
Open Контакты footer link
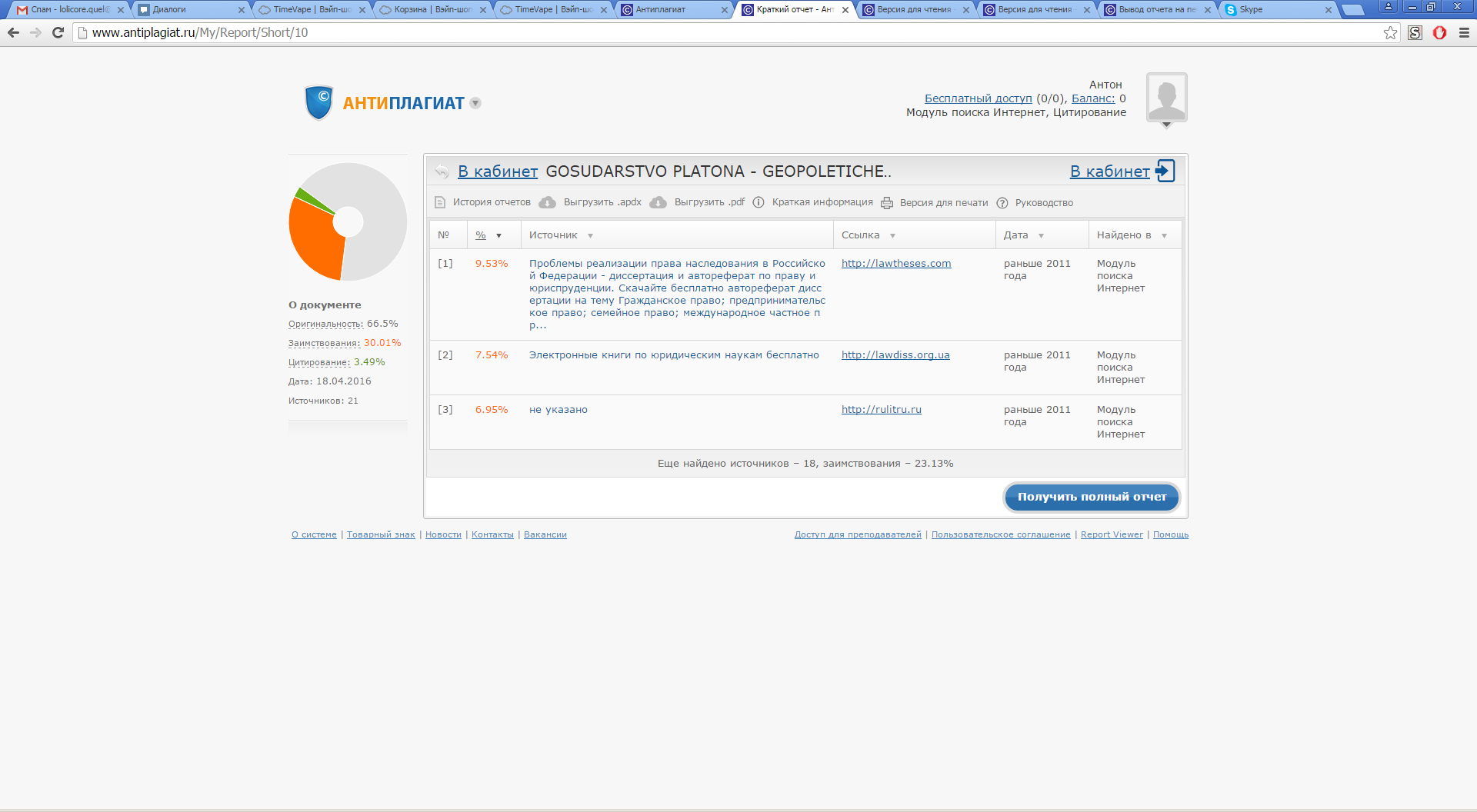[x=492, y=534]
